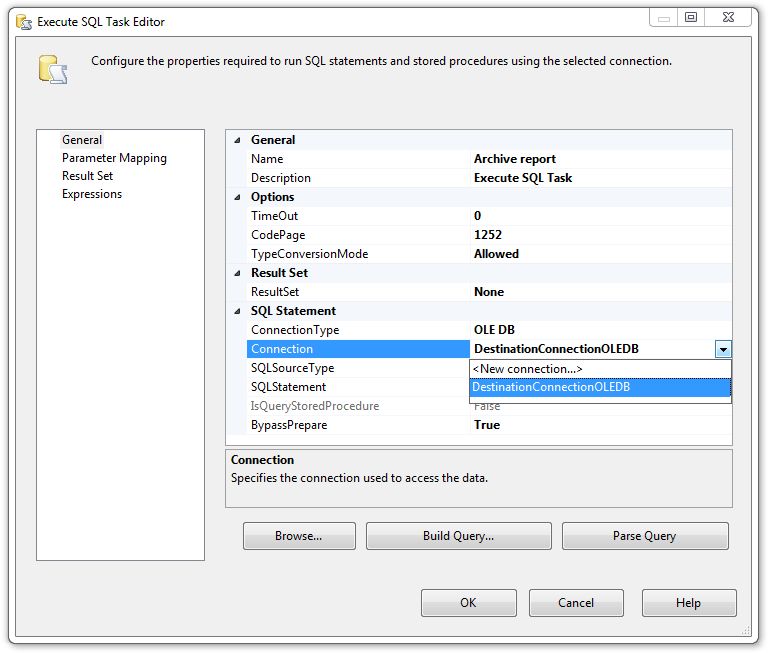The height and width of the screenshot is (653, 769).
Task: Click the Name field value Archive report
Action: point(515,159)
